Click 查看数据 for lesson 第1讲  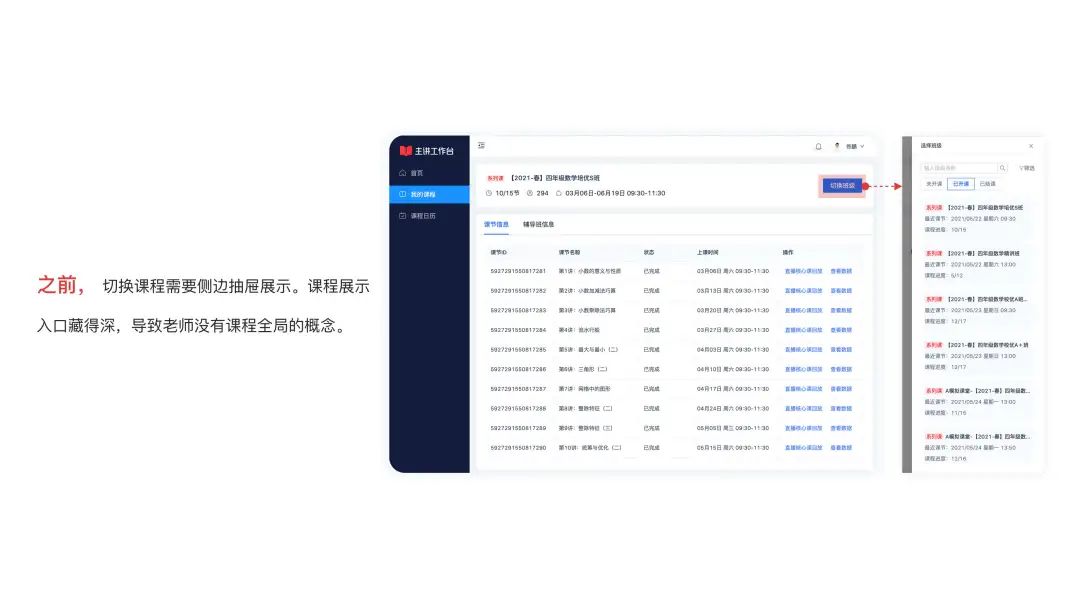click(x=841, y=271)
